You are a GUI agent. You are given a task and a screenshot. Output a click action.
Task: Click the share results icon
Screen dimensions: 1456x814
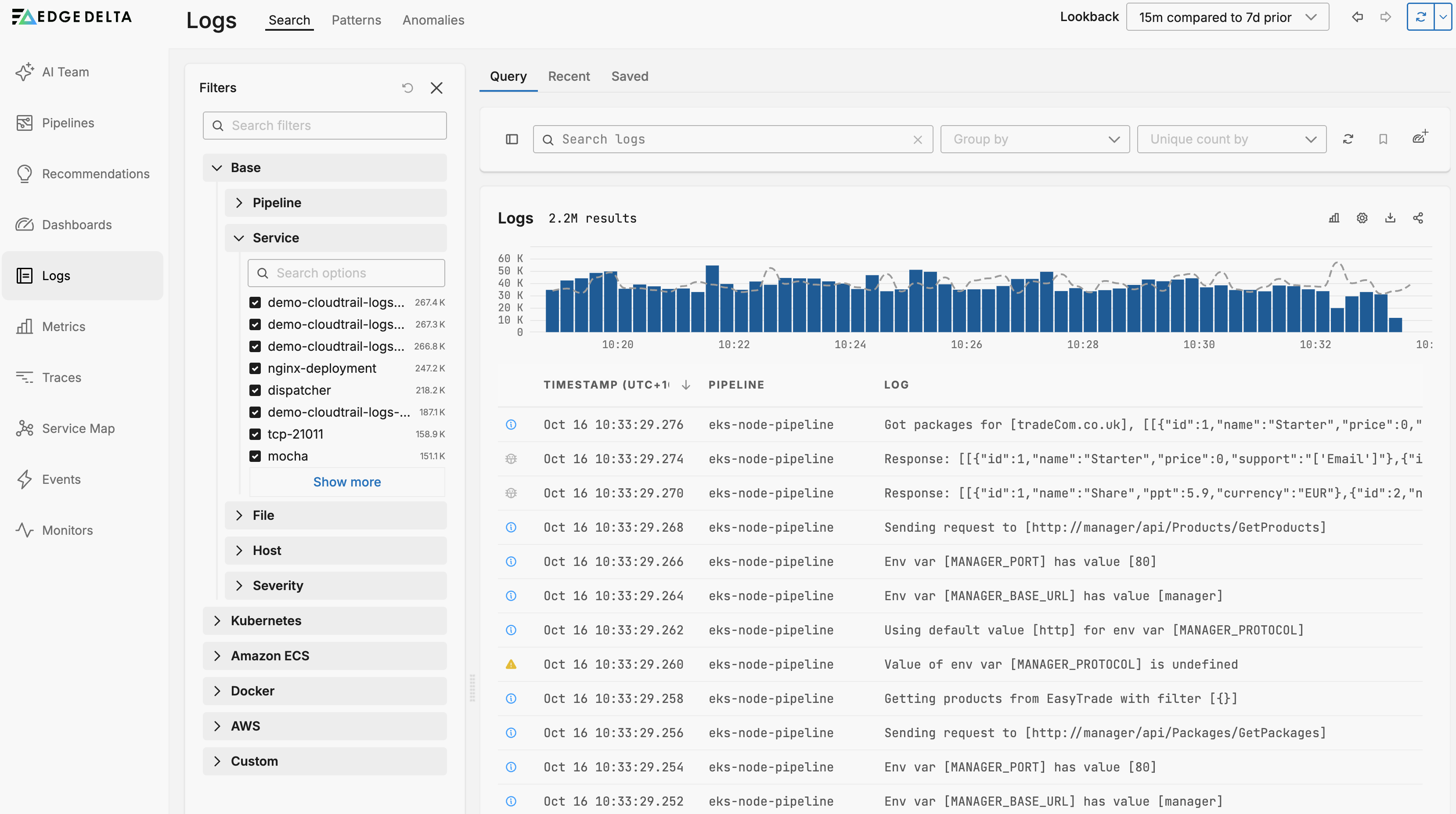coord(1417,218)
